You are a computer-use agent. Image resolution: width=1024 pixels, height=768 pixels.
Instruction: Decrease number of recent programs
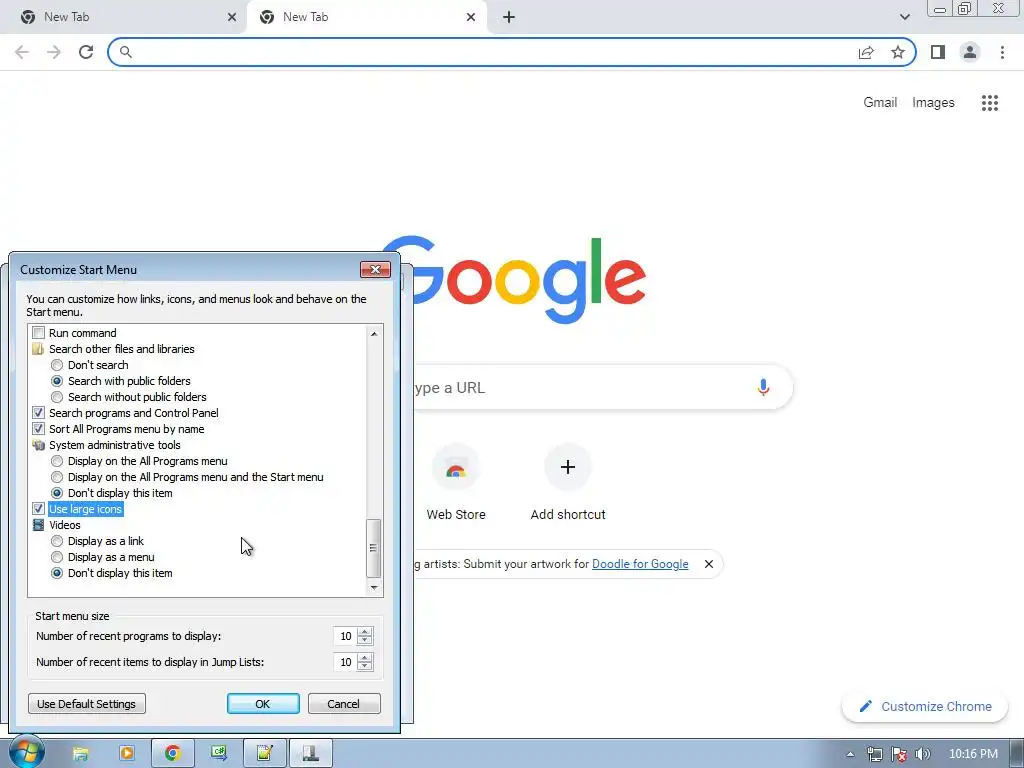click(x=365, y=641)
